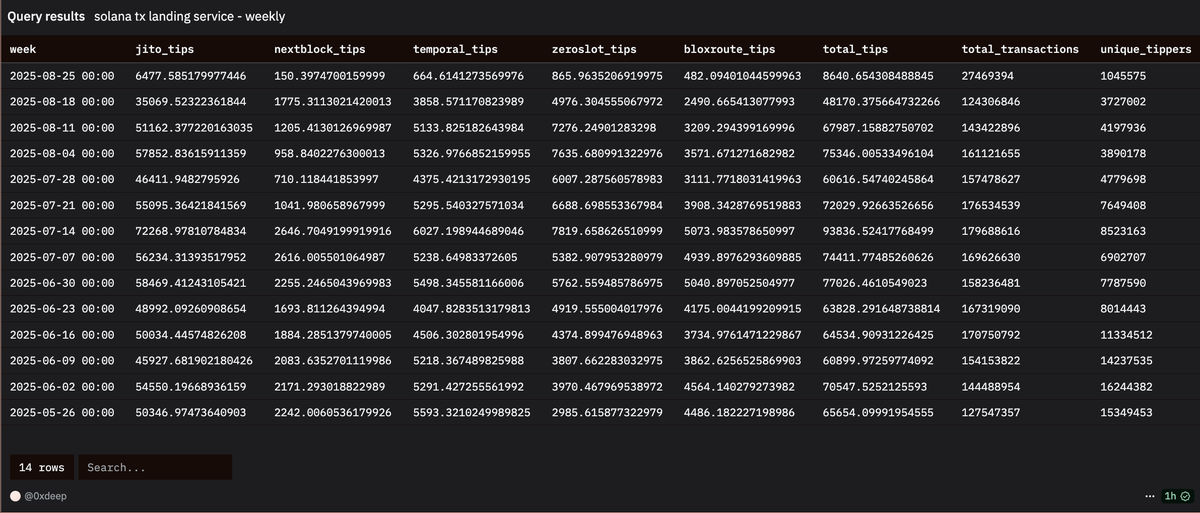Select the 'Query results' heading
Image resolution: width=1200 pixels, height=513 pixels.
tap(47, 18)
